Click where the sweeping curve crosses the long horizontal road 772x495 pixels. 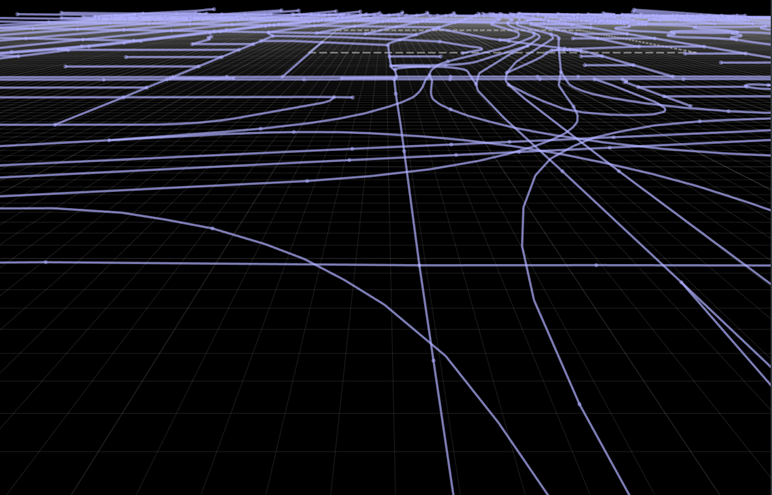coord(318,264)
